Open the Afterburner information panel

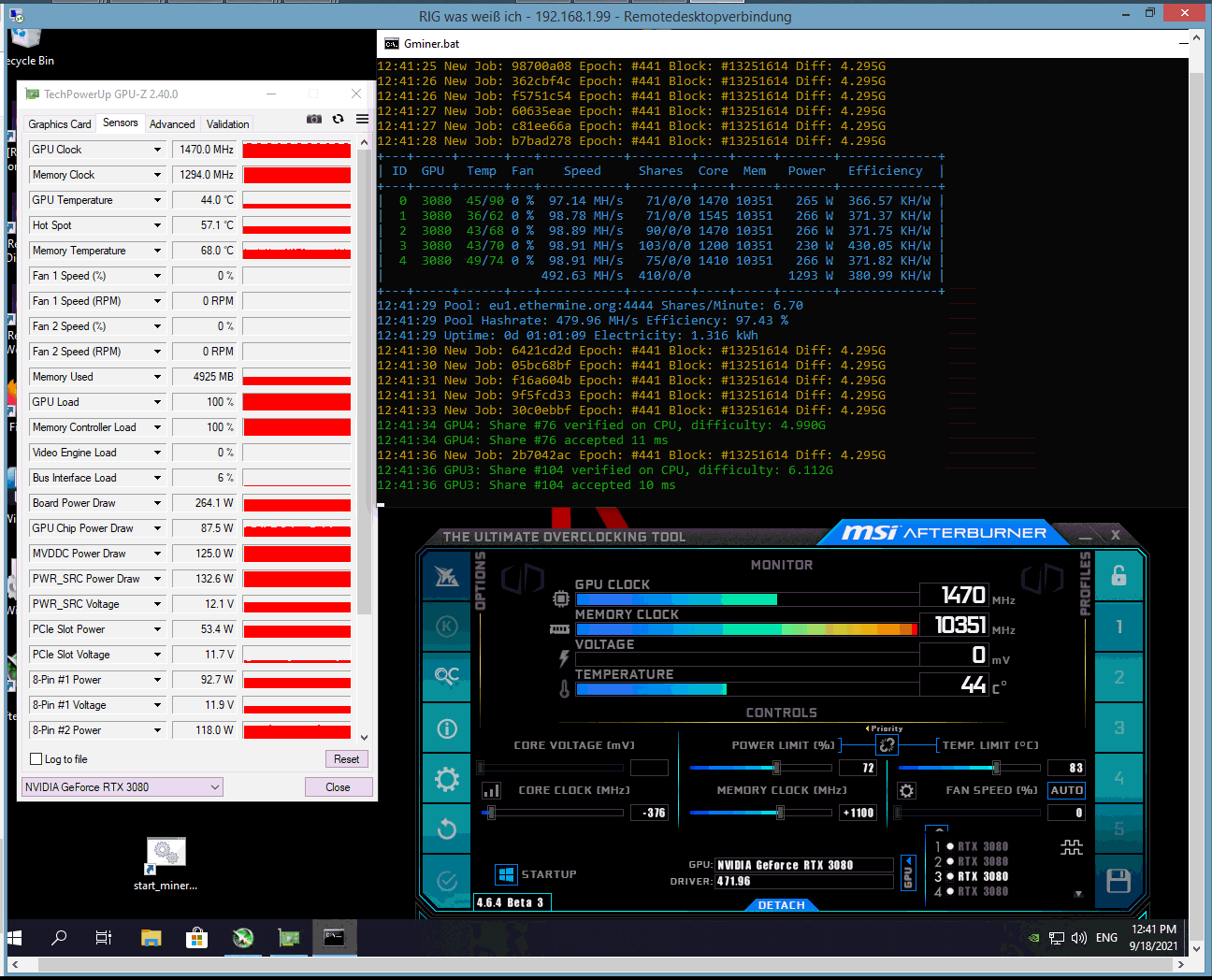pos(447,728)
